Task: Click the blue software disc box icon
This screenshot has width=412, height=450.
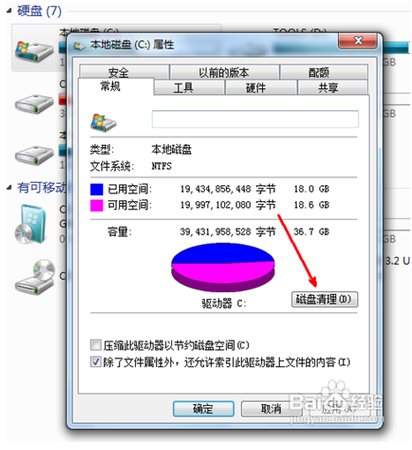Action: pos(31,224)
